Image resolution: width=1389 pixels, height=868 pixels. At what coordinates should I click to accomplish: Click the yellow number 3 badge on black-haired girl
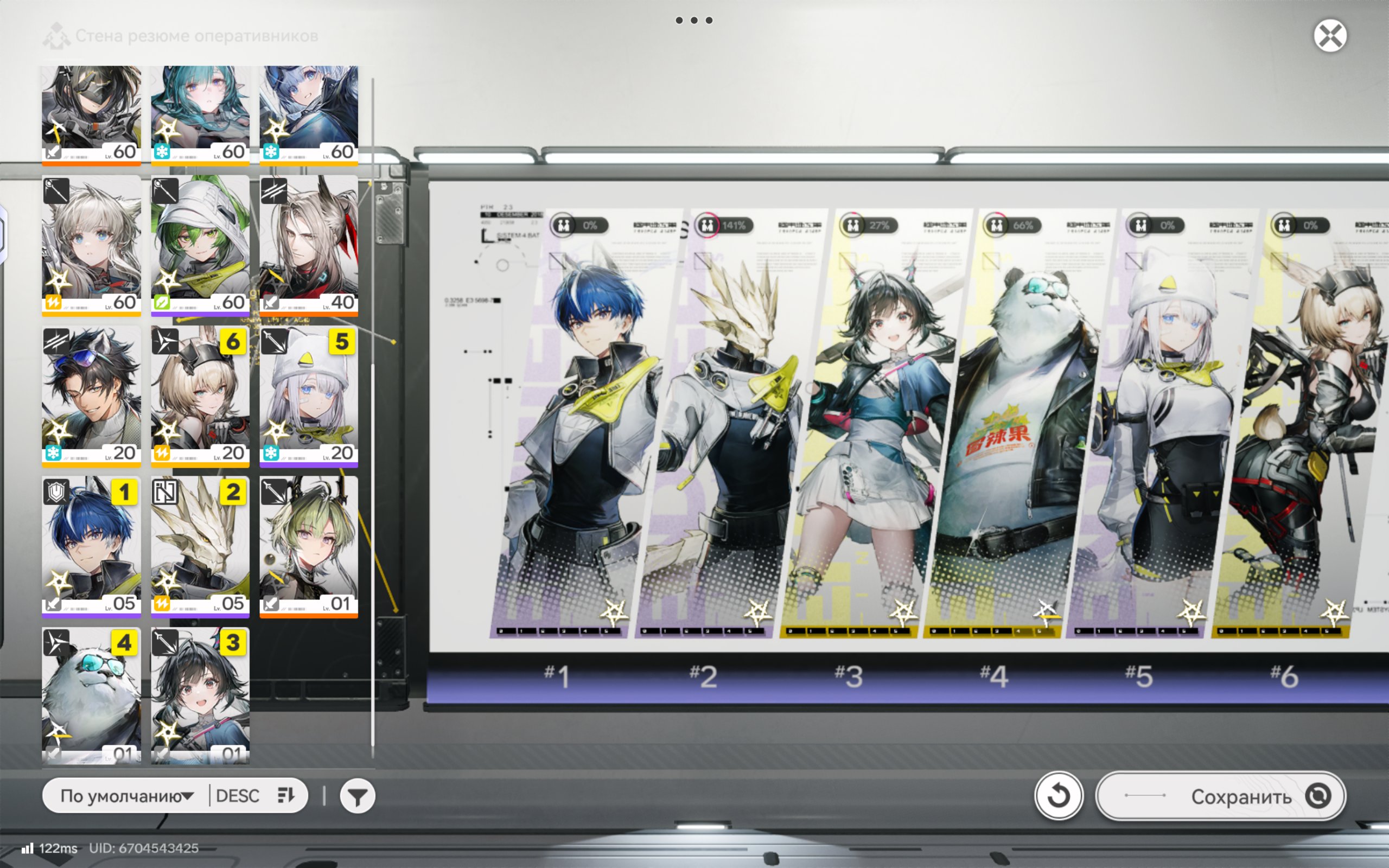tap(233, 643)
